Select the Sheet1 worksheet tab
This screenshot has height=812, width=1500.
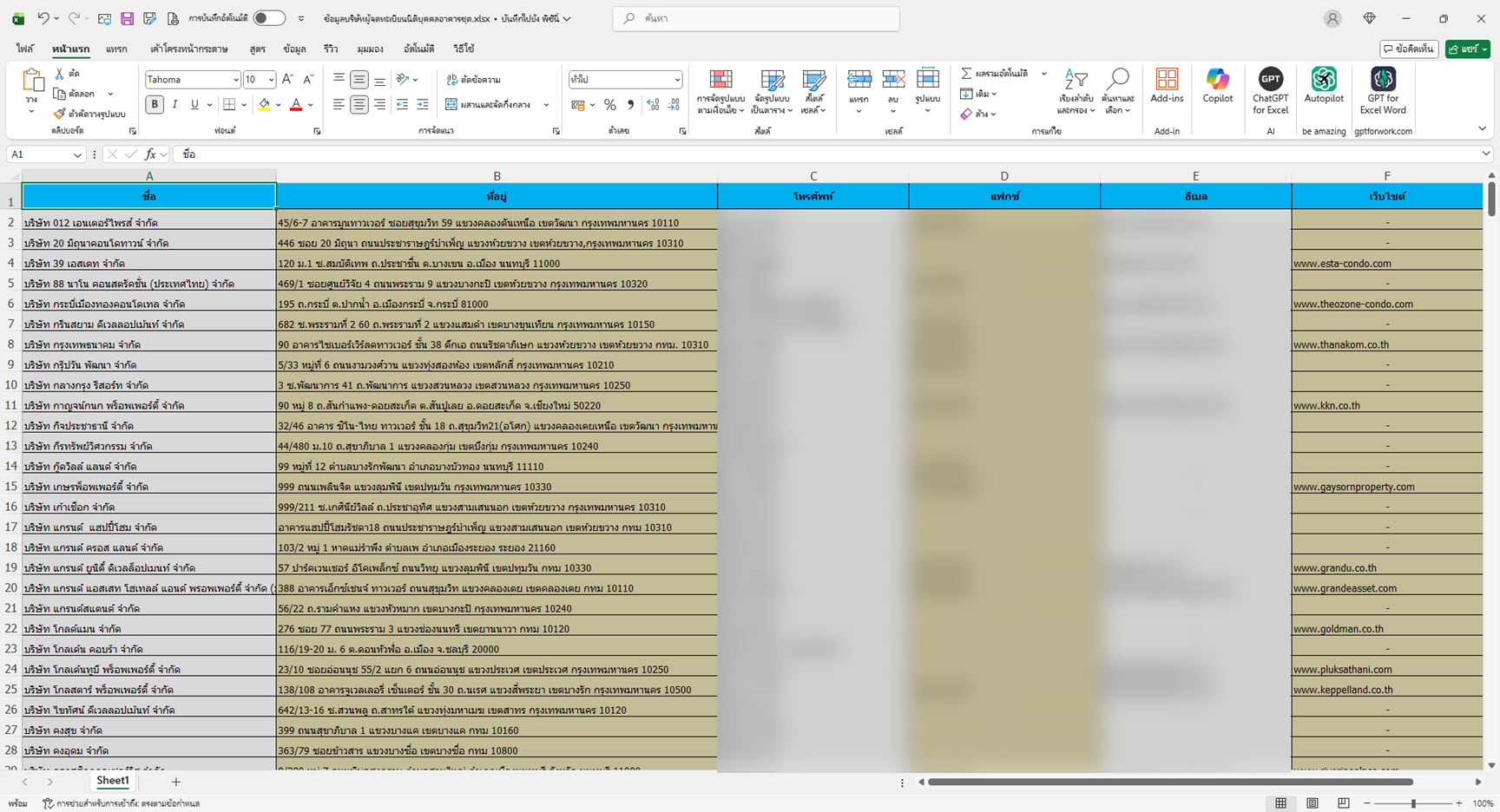point(113,781)
